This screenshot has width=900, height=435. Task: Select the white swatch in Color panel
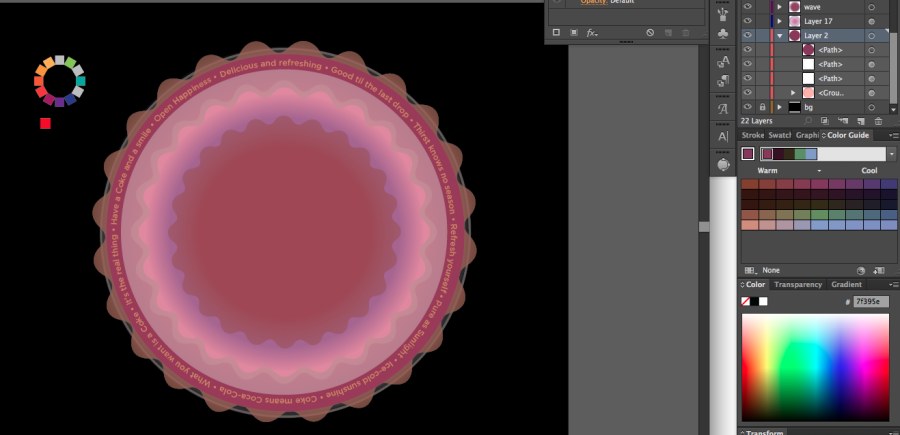[763, 301]
